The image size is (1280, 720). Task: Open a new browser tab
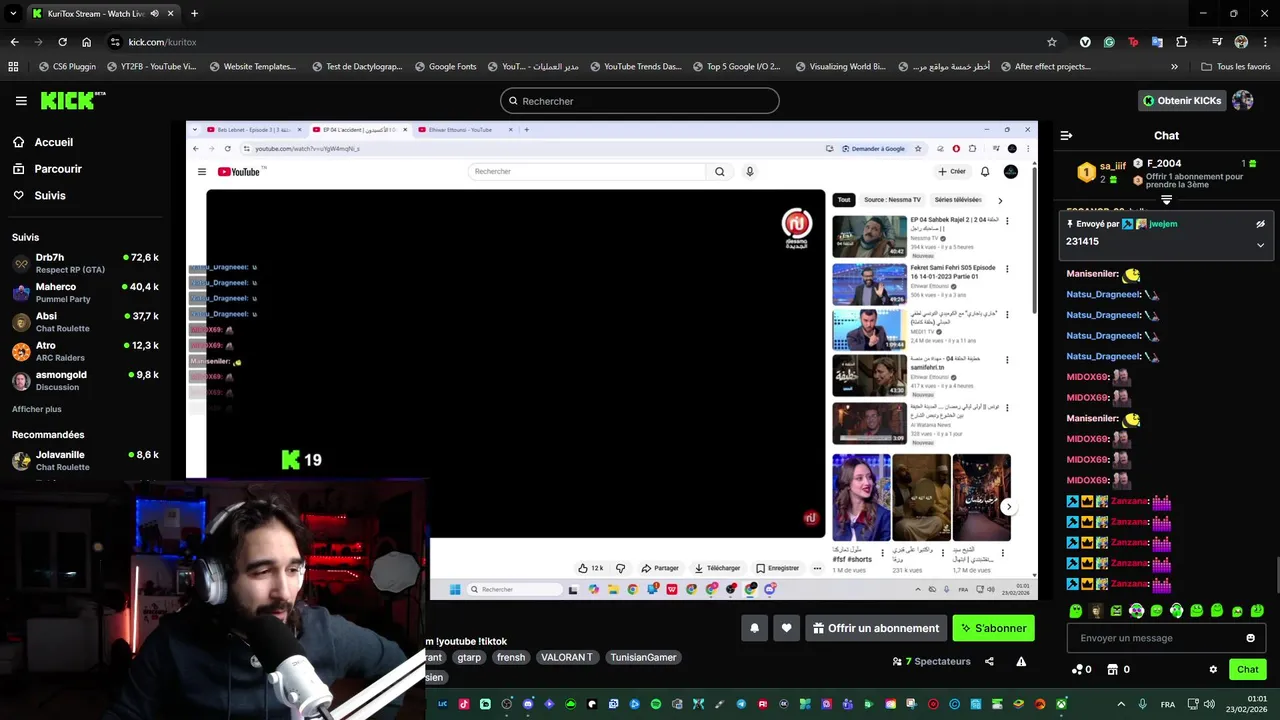click(x=194, y=14)
